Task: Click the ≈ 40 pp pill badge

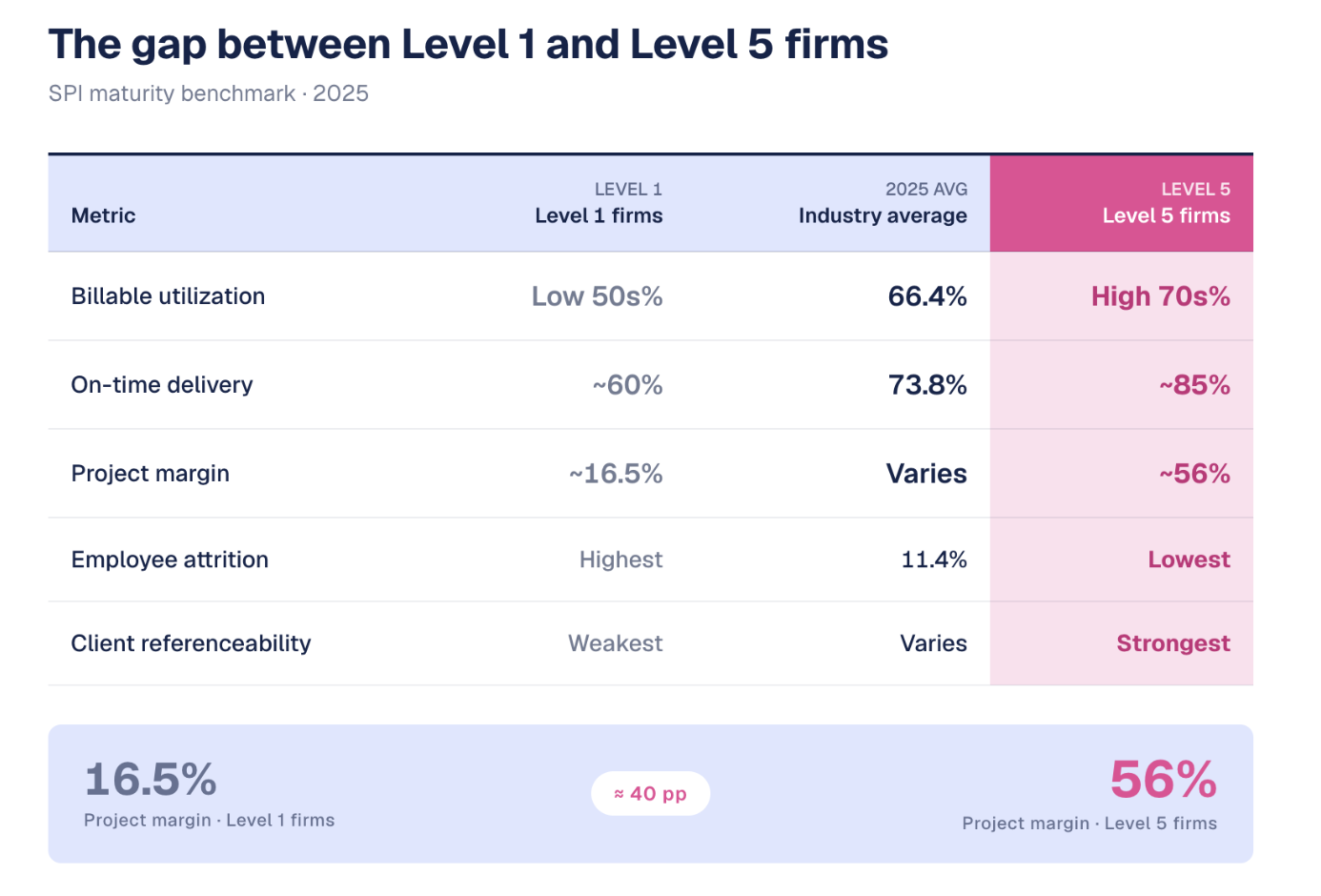Action: point(650,794)
